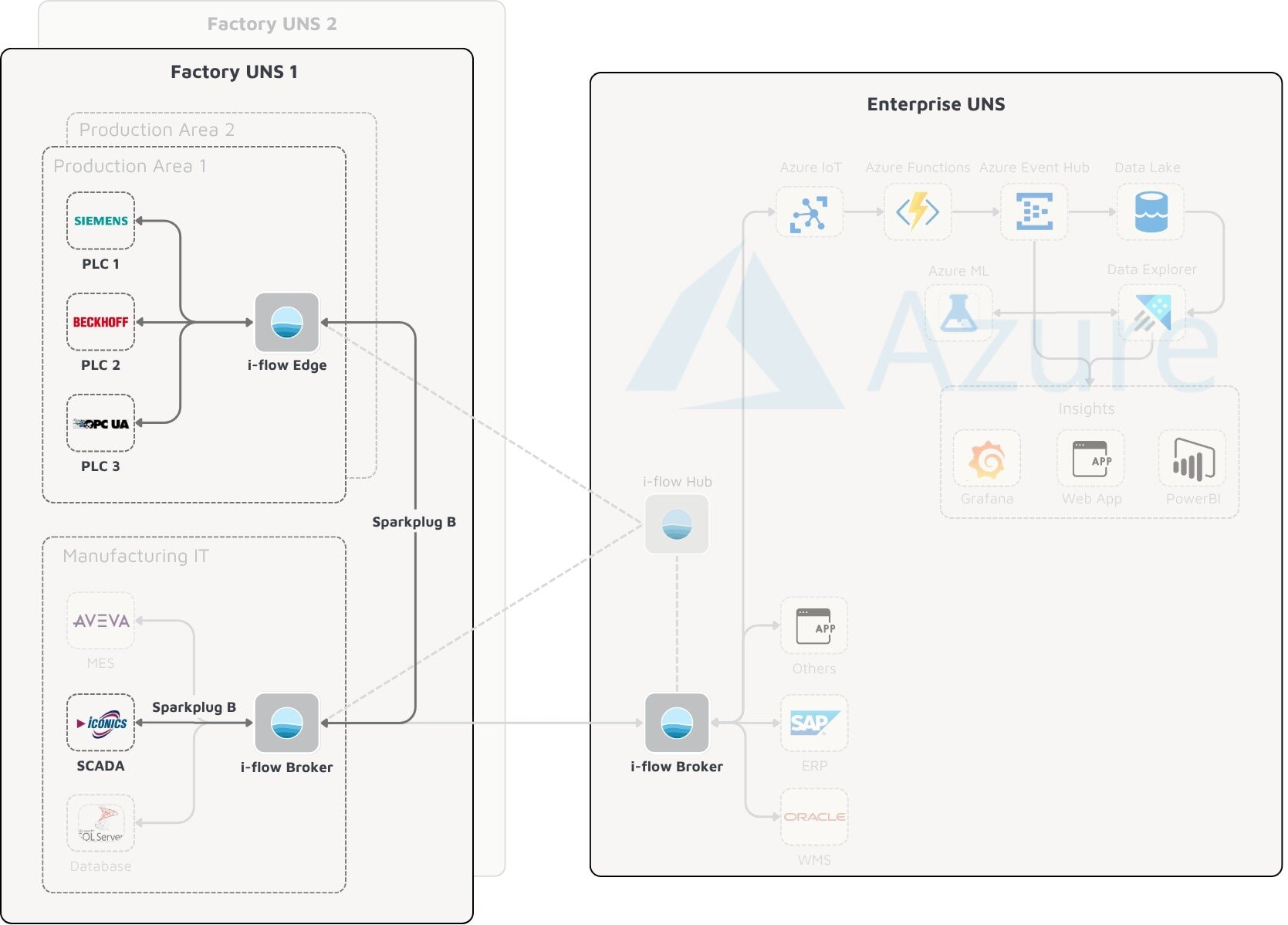Click the SAP ERP icon
The width and height of the screenshot is (1288, 925).
pos(814,723)
